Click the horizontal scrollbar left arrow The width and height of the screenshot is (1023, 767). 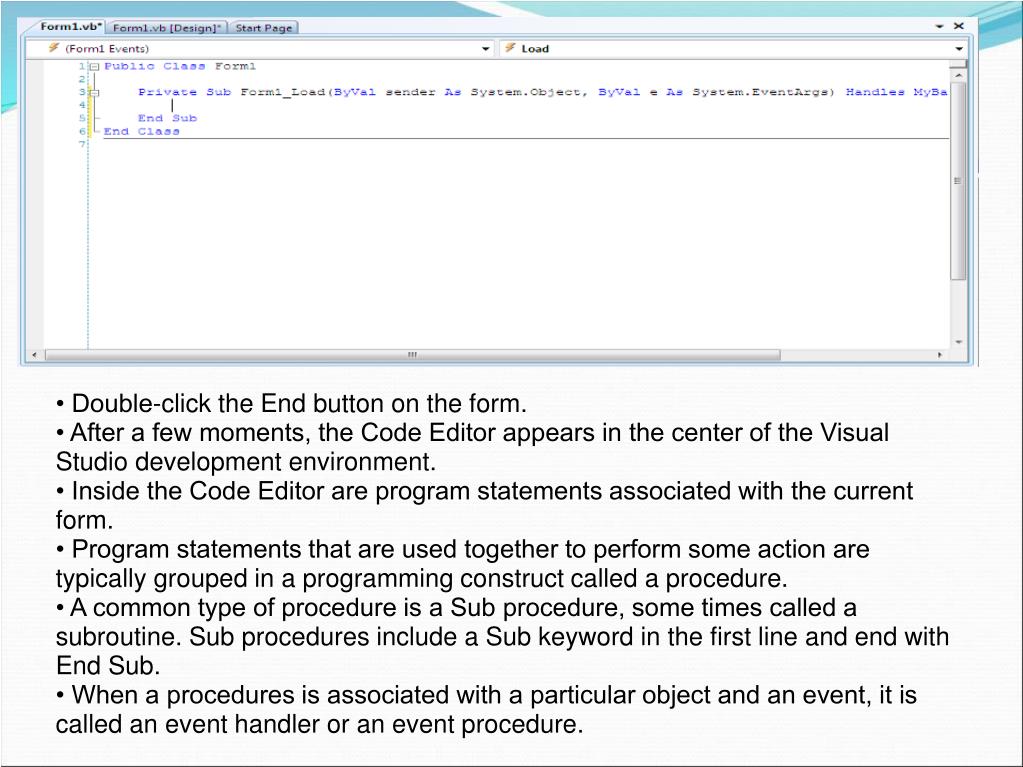click(x=34, y=355)
